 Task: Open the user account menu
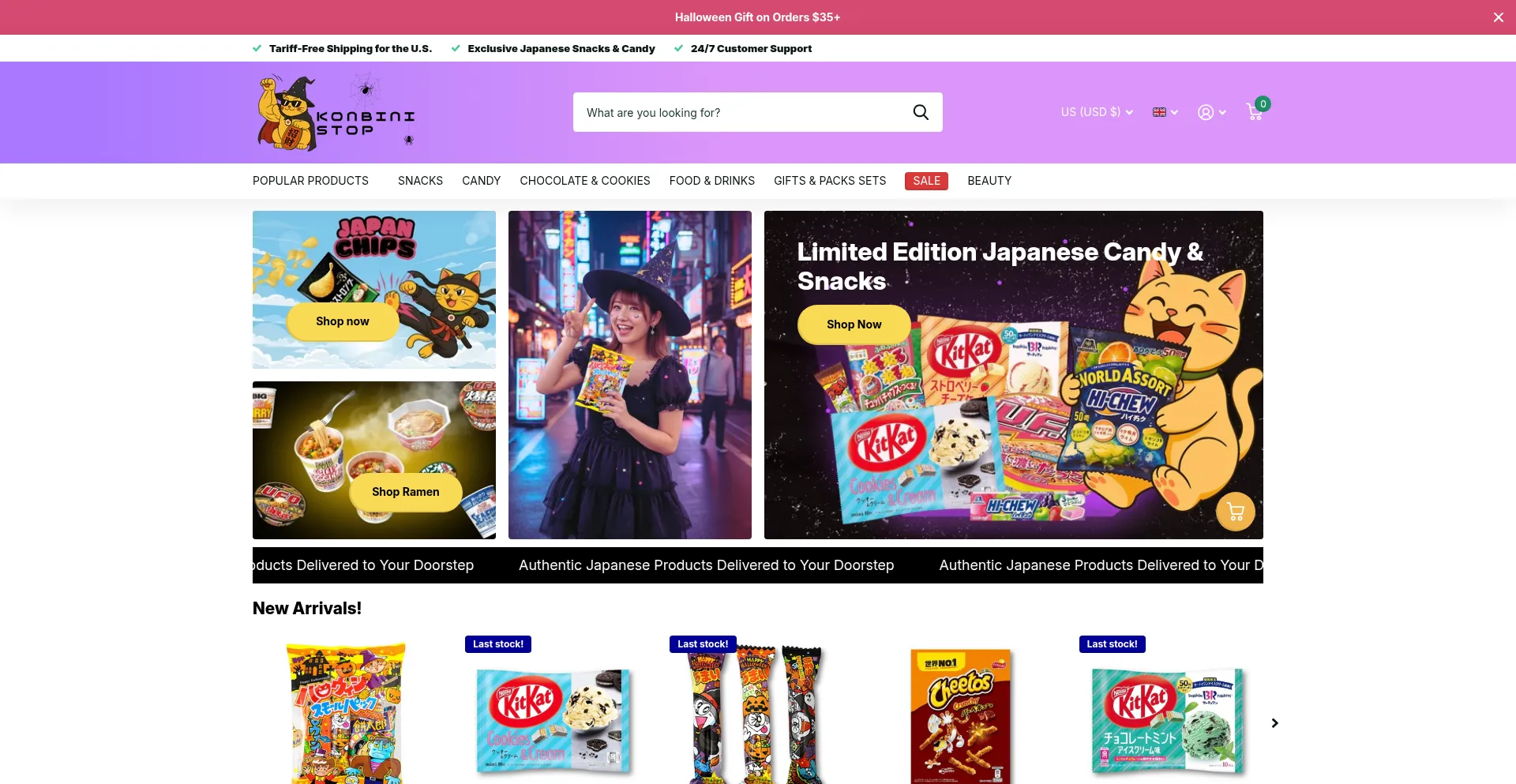(1211, 112)
